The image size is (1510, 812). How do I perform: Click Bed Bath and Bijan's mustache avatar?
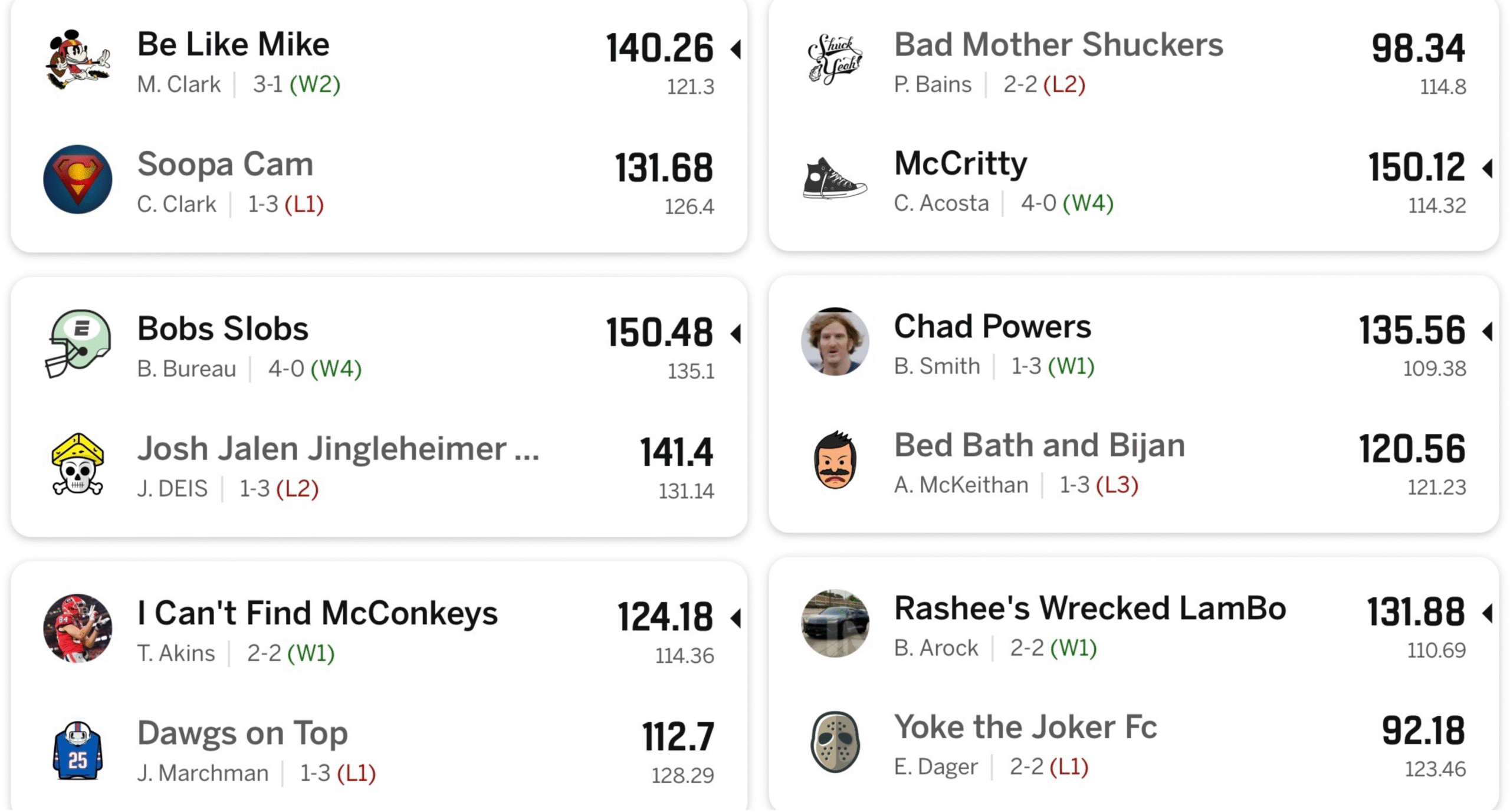(835, 461)
